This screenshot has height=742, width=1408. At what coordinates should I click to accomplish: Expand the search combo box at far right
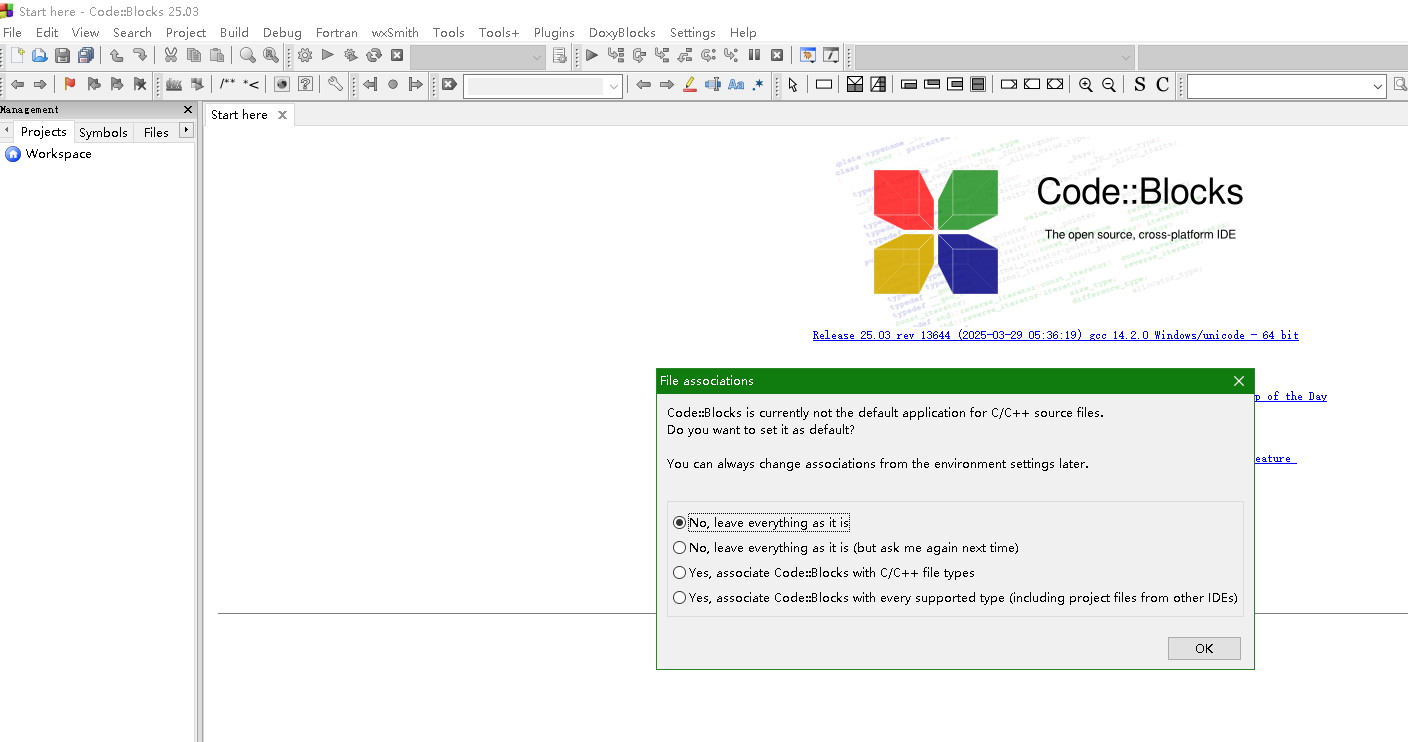pos(1377,86)
